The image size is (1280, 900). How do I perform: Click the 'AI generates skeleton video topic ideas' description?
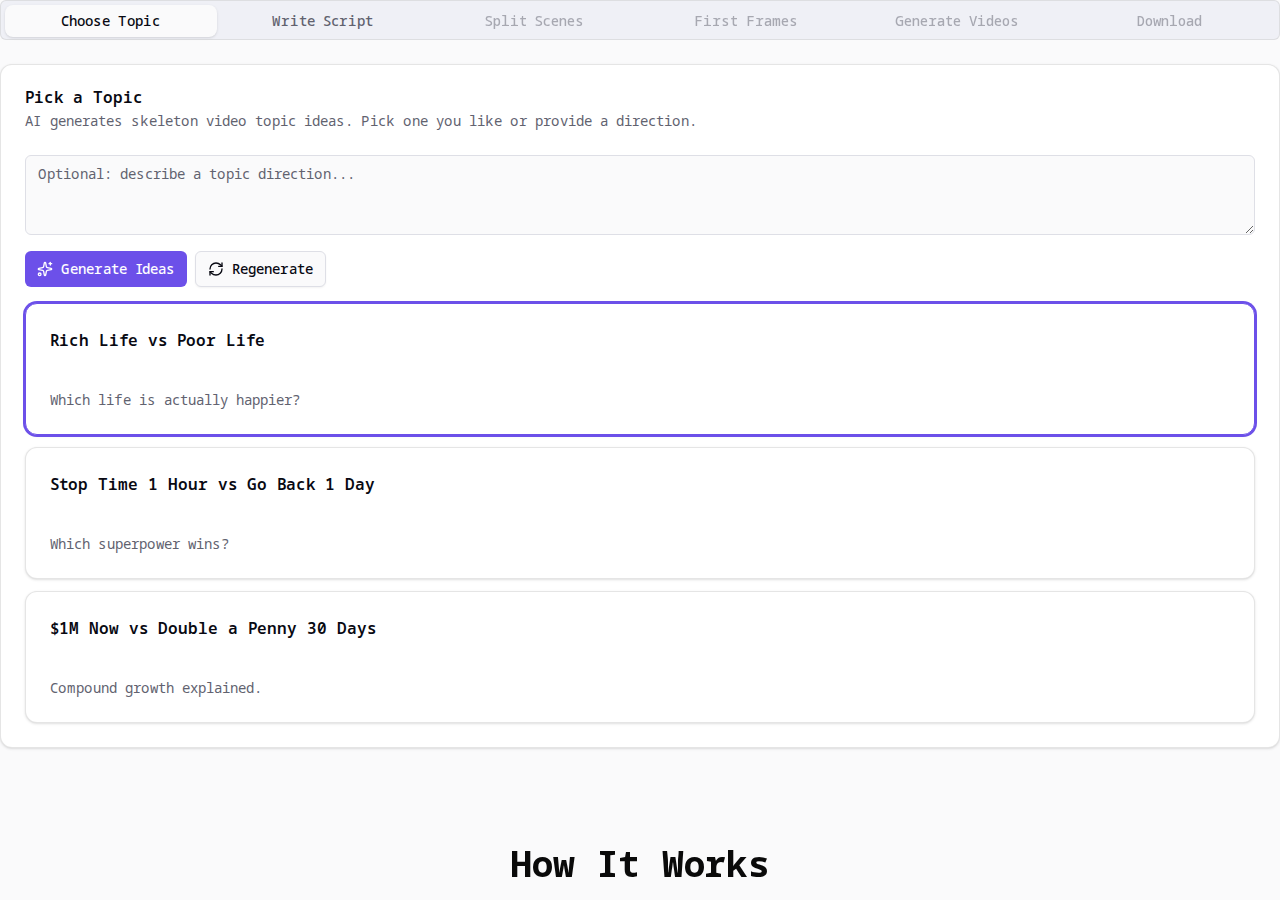pos(360,121)
